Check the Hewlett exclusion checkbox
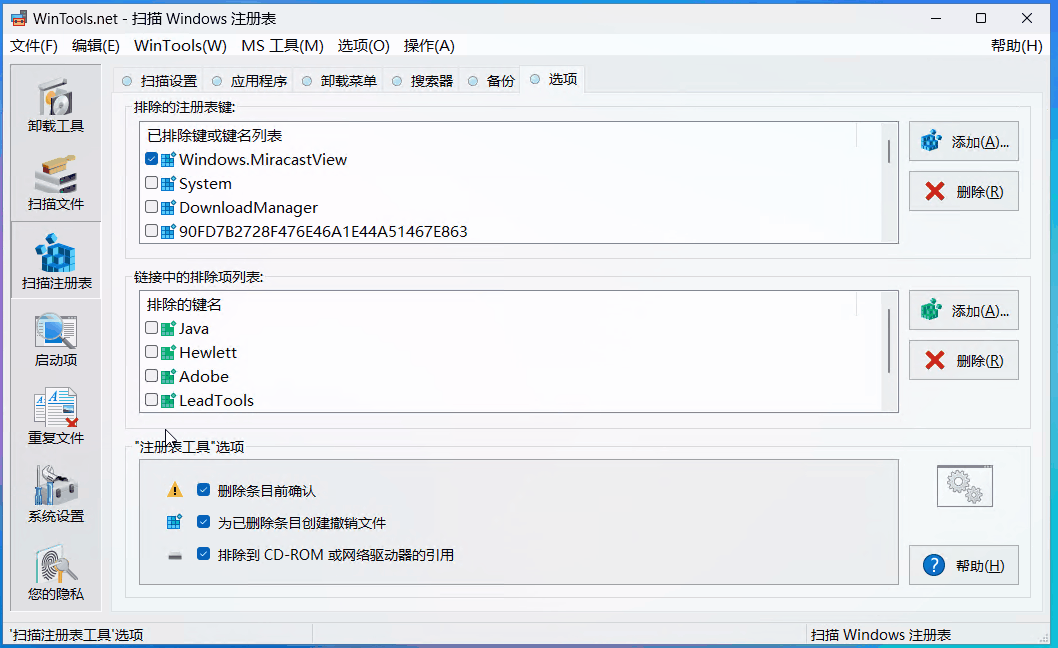1058x648 pixels. (x=151, y=352)
